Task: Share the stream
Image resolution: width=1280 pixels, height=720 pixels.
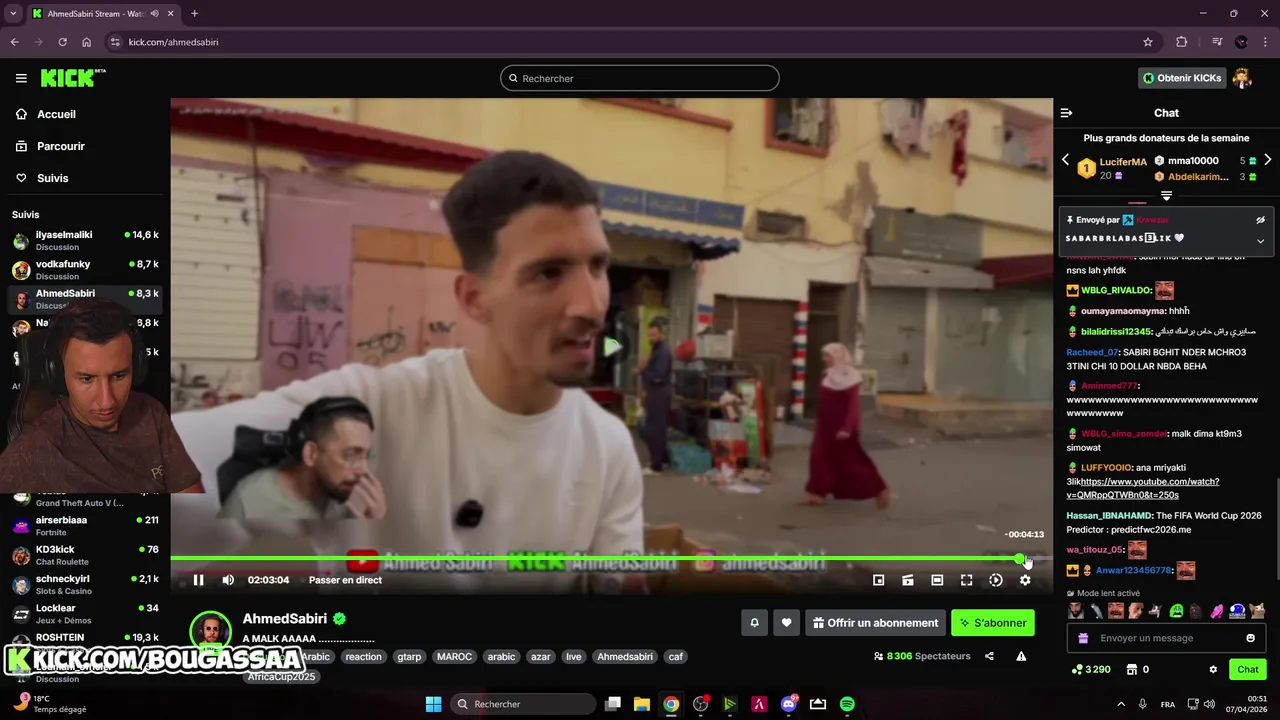Action: click(x=989, y=657)
